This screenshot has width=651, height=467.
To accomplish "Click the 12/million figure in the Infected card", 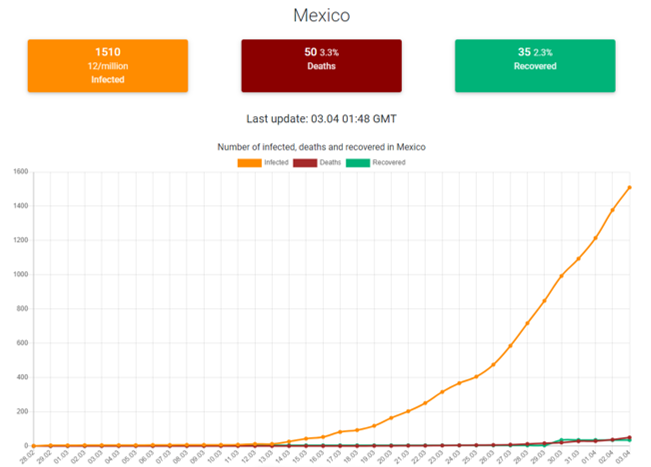I will tap(107, 65).
